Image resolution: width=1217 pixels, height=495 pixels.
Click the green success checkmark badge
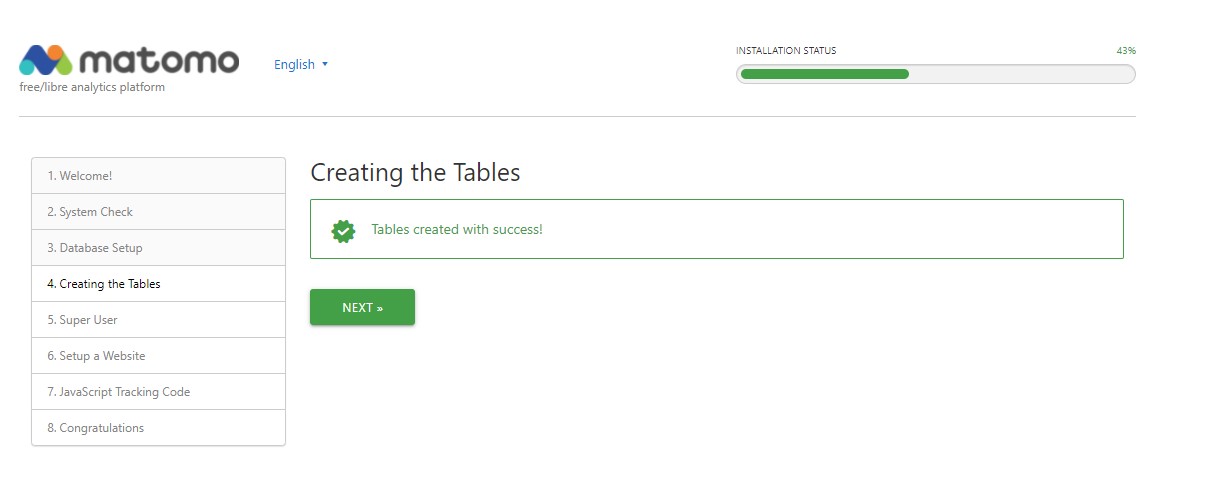[343, 230]
